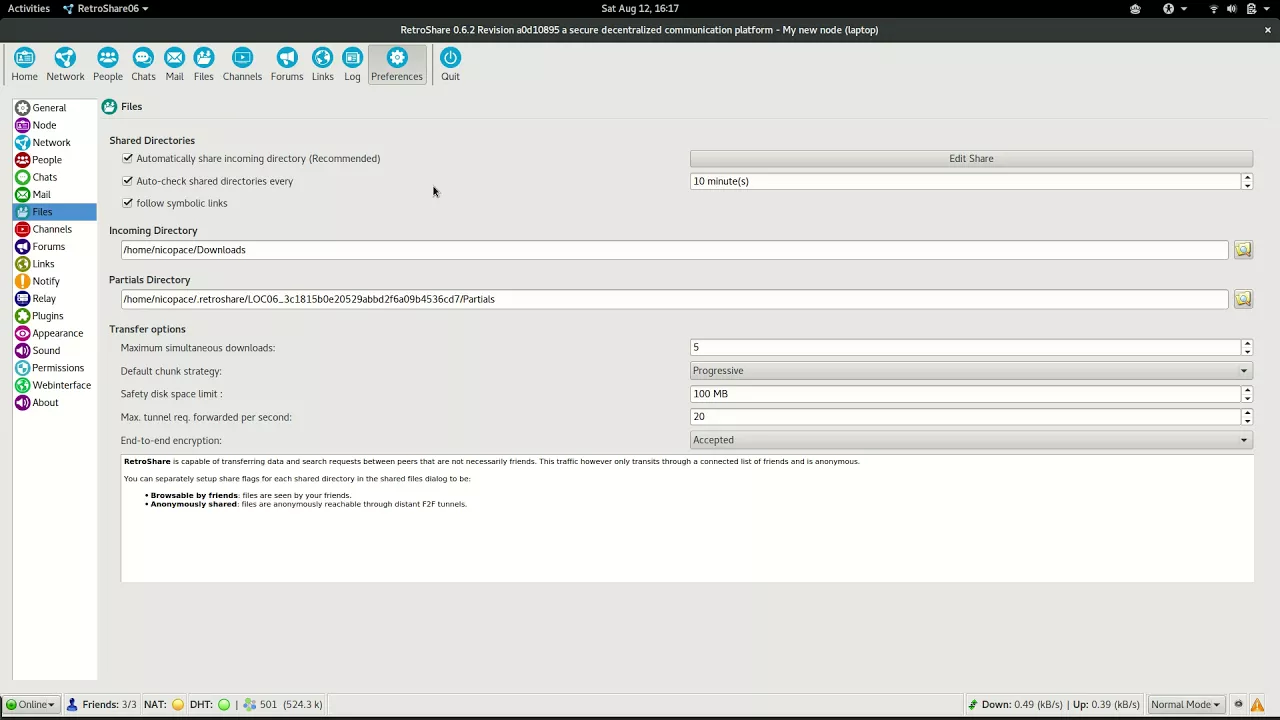Open the accessibility icon in top panel
The width and height of the screenshot is (1280, 720).
coord(1168,9)
